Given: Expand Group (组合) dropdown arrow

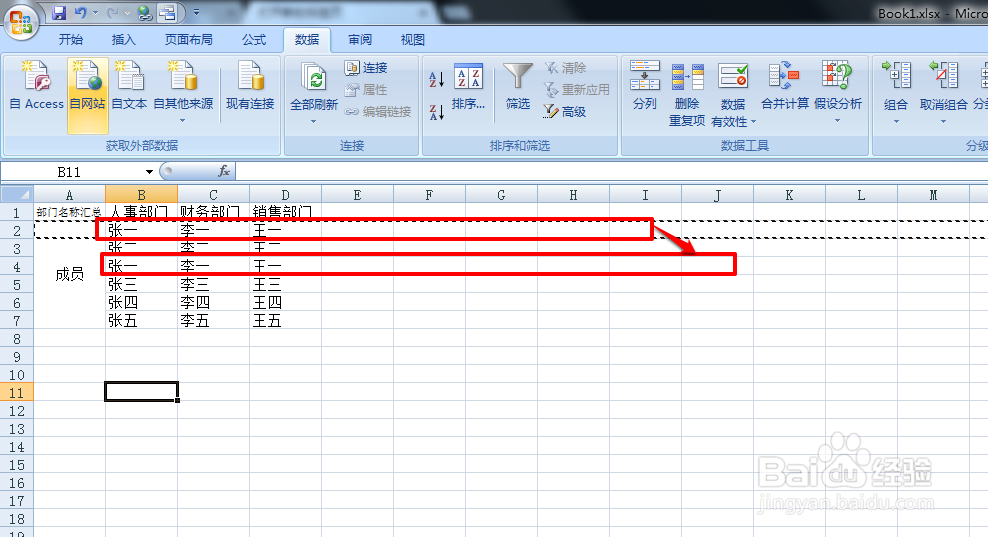Looking at the screenshot, I should (896, 121).
